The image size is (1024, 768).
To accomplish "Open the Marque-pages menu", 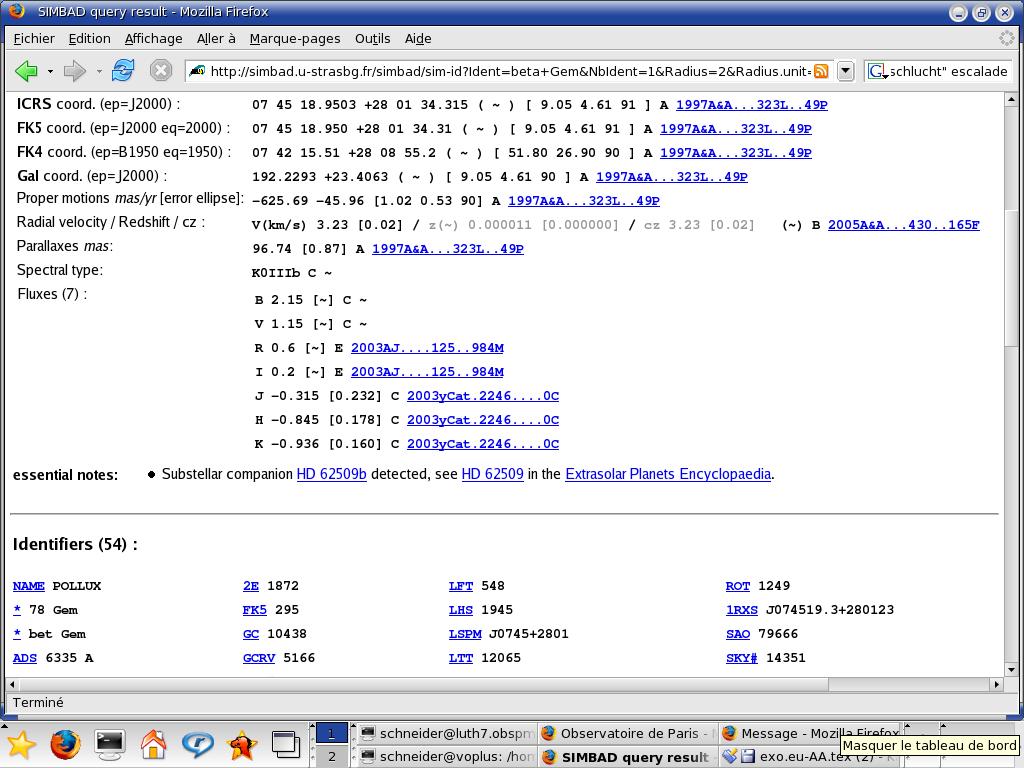I will pos(294,38).
